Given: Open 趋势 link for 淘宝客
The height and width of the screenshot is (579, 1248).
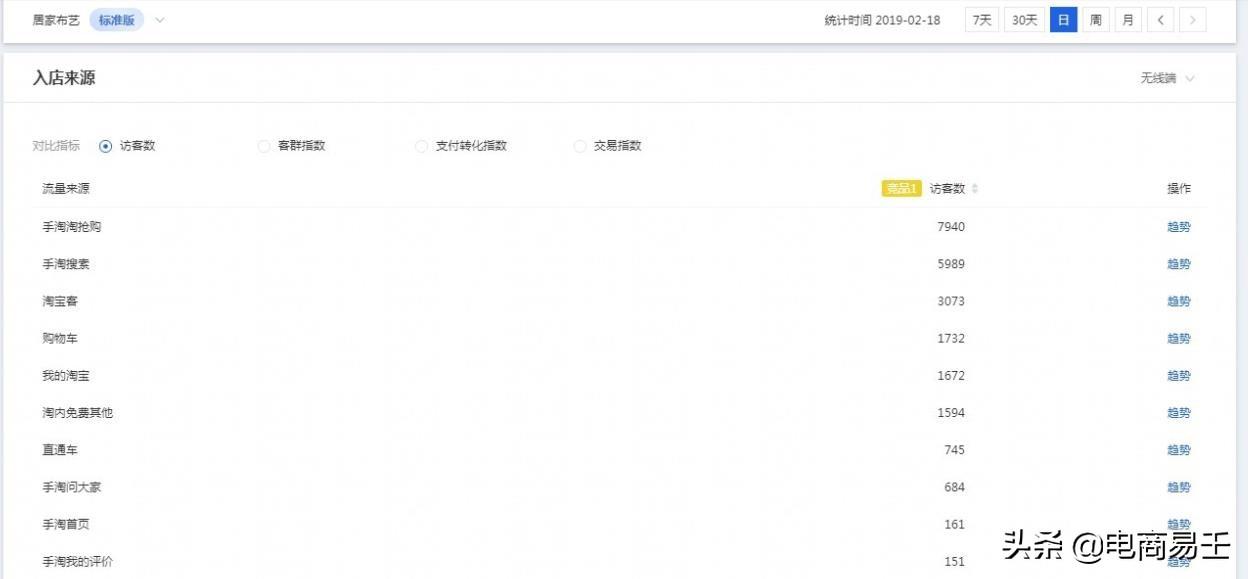Looking at the screenshot, I should (x=1179, y=301).
